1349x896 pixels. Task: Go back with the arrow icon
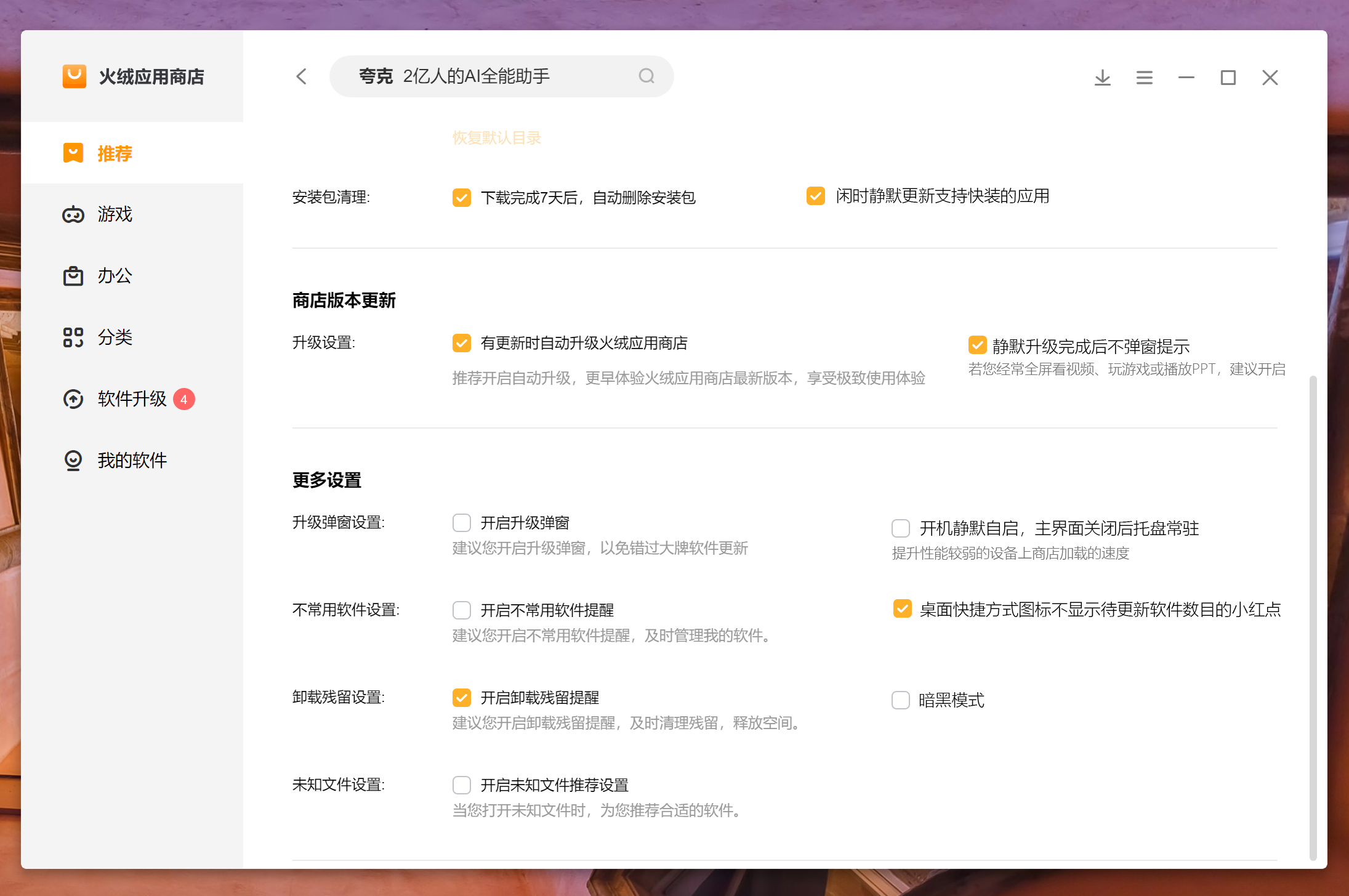point(301,76)
